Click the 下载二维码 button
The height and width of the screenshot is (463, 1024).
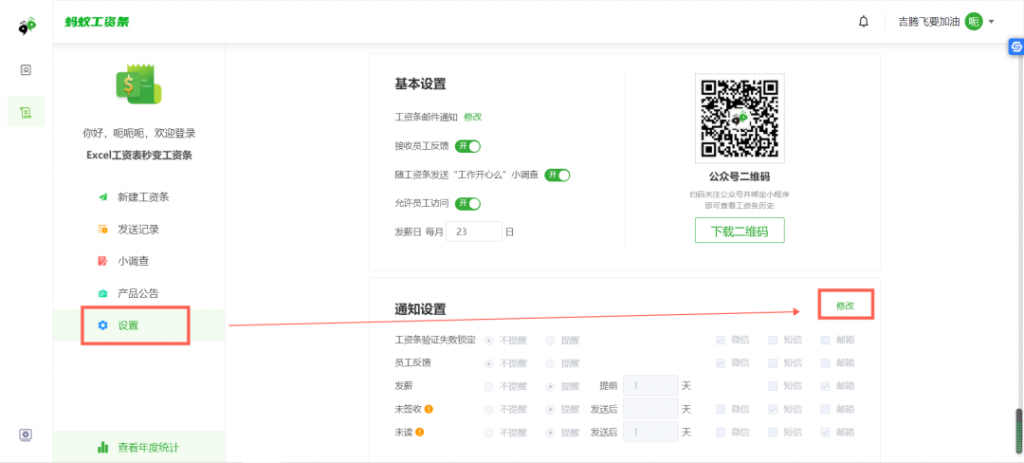coord(739,230)
